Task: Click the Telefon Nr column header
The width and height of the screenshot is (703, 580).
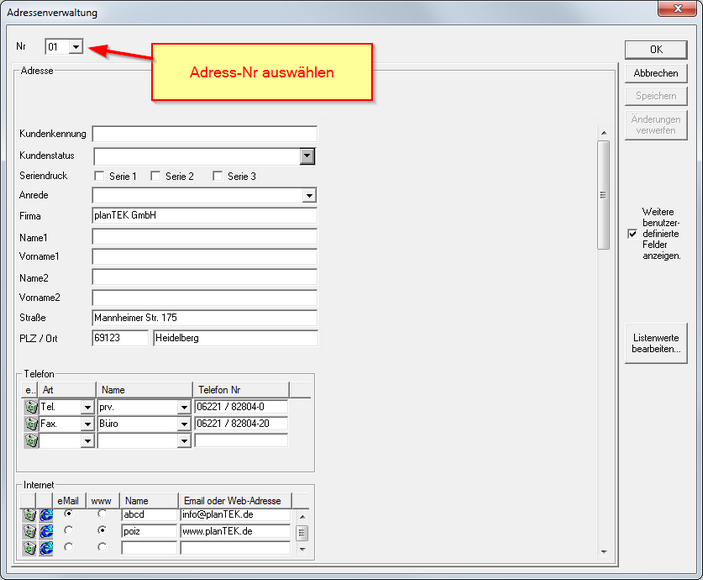Action: tap(240, 390)
